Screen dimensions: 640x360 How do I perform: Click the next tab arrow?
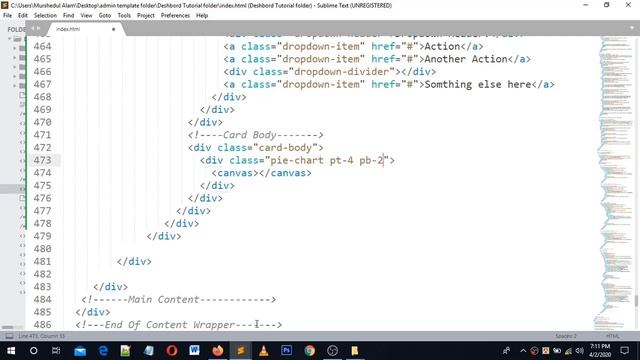coord(38,29)
